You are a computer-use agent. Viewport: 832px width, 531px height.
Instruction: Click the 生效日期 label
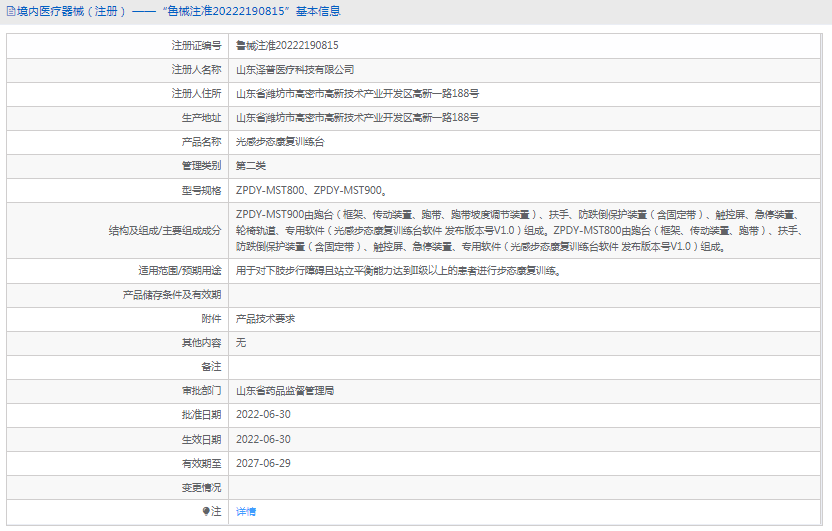(202, 440)
